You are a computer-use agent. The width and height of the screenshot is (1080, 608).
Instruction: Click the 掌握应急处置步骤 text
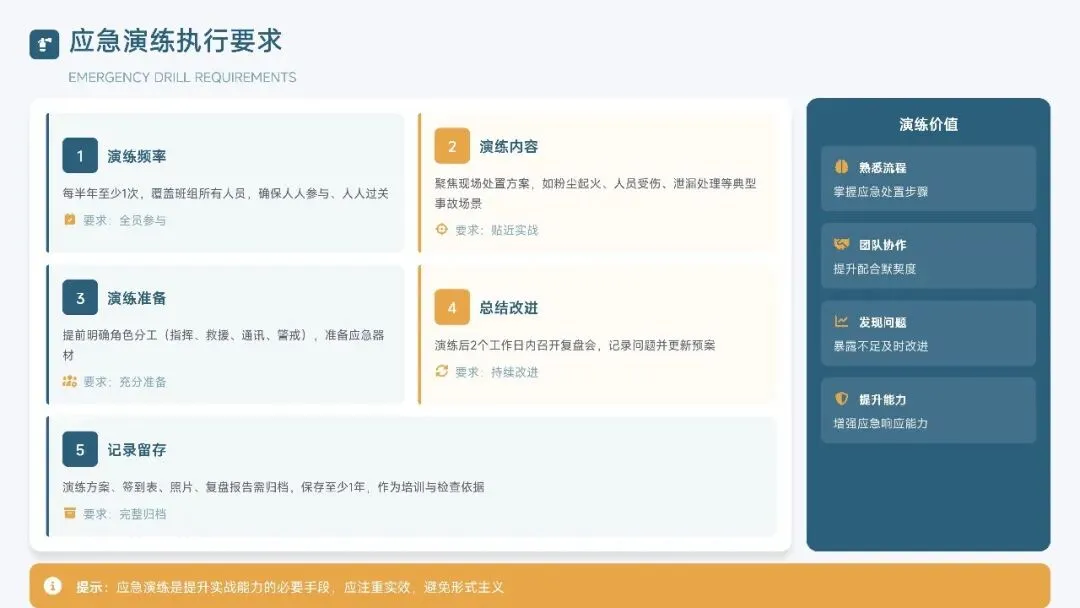coord(881,191)
